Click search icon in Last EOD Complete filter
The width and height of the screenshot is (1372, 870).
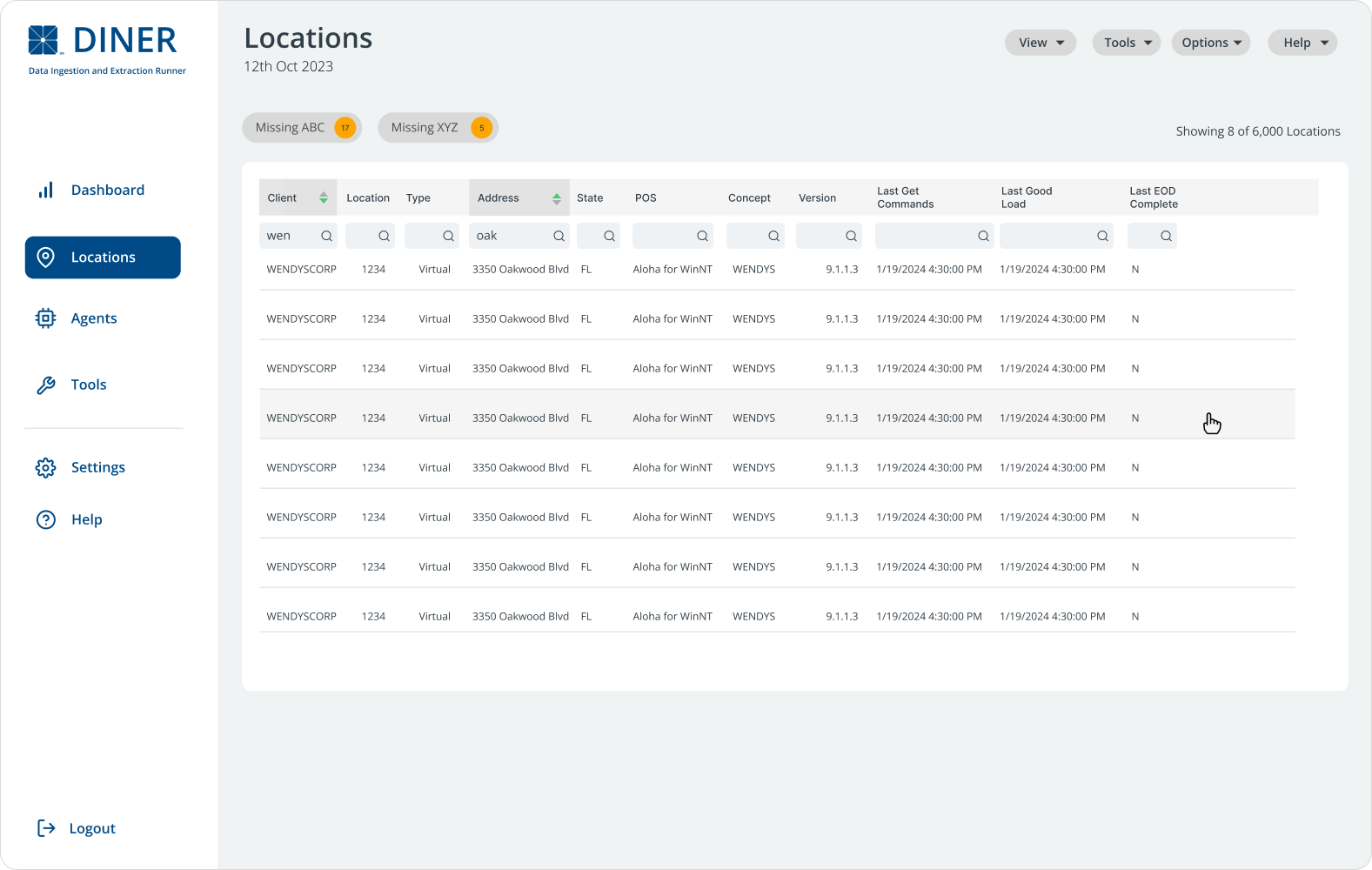click(1166, 236)
